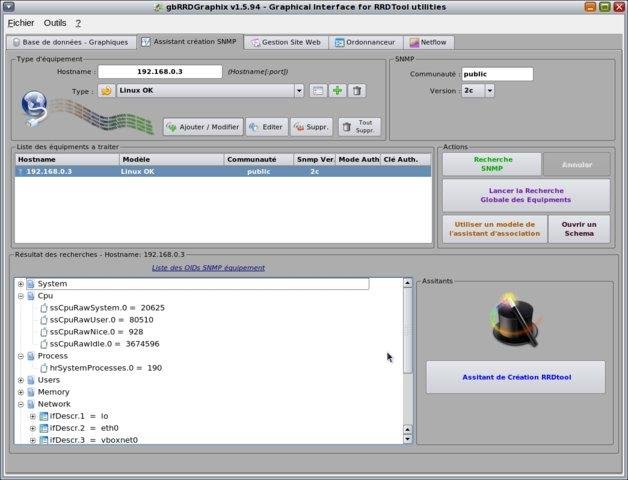
Task: Click the globe network logo
Action: pyautogui.click(x=34, y=109)
